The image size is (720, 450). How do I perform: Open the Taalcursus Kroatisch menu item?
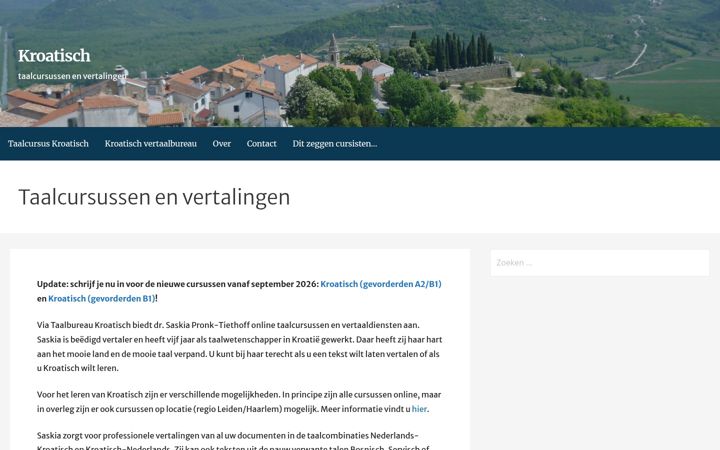pos(48,144)
